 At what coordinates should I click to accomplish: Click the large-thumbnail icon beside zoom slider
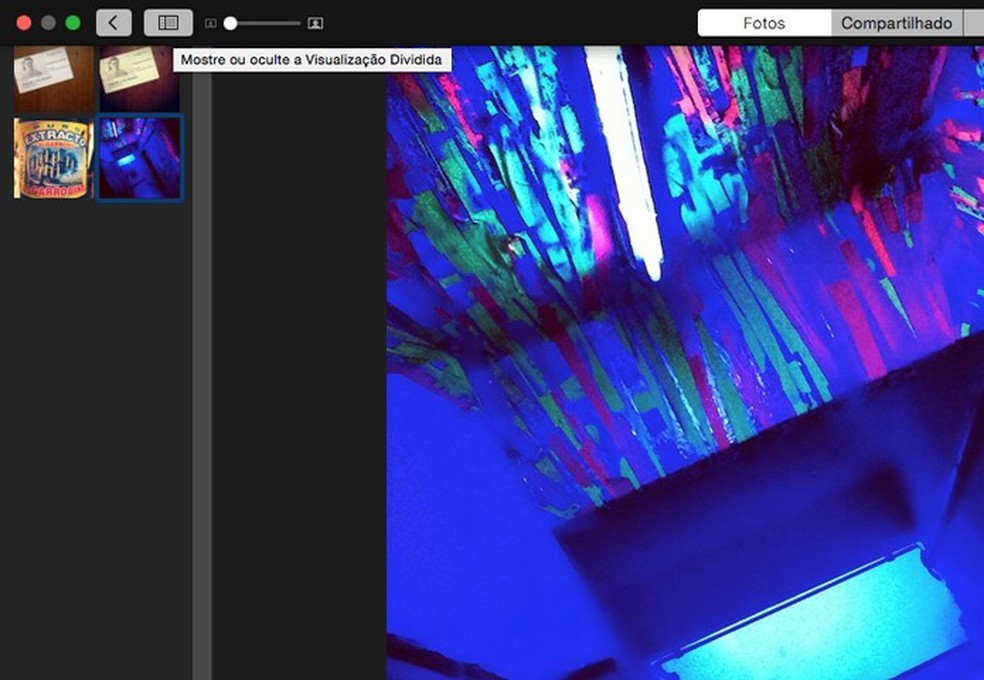315,23
